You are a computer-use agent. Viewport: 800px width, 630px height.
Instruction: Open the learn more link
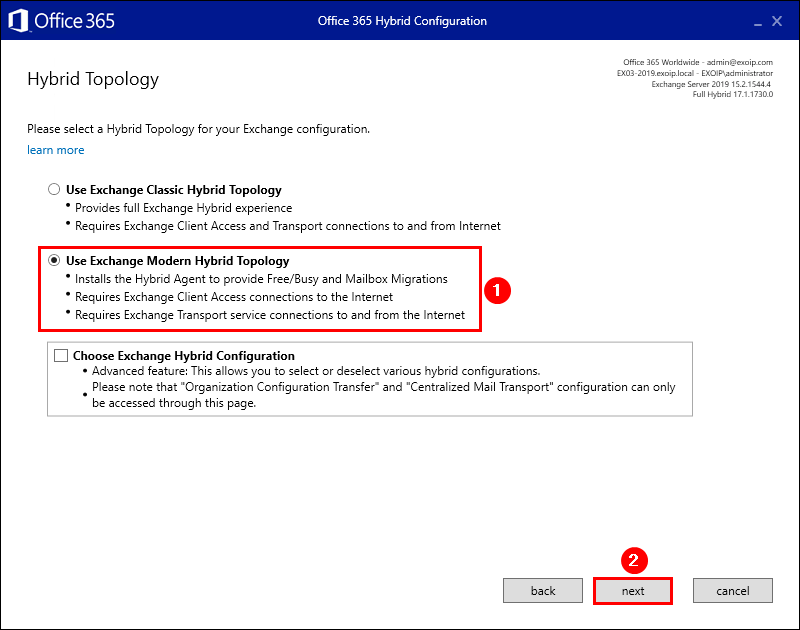(56, 150)
